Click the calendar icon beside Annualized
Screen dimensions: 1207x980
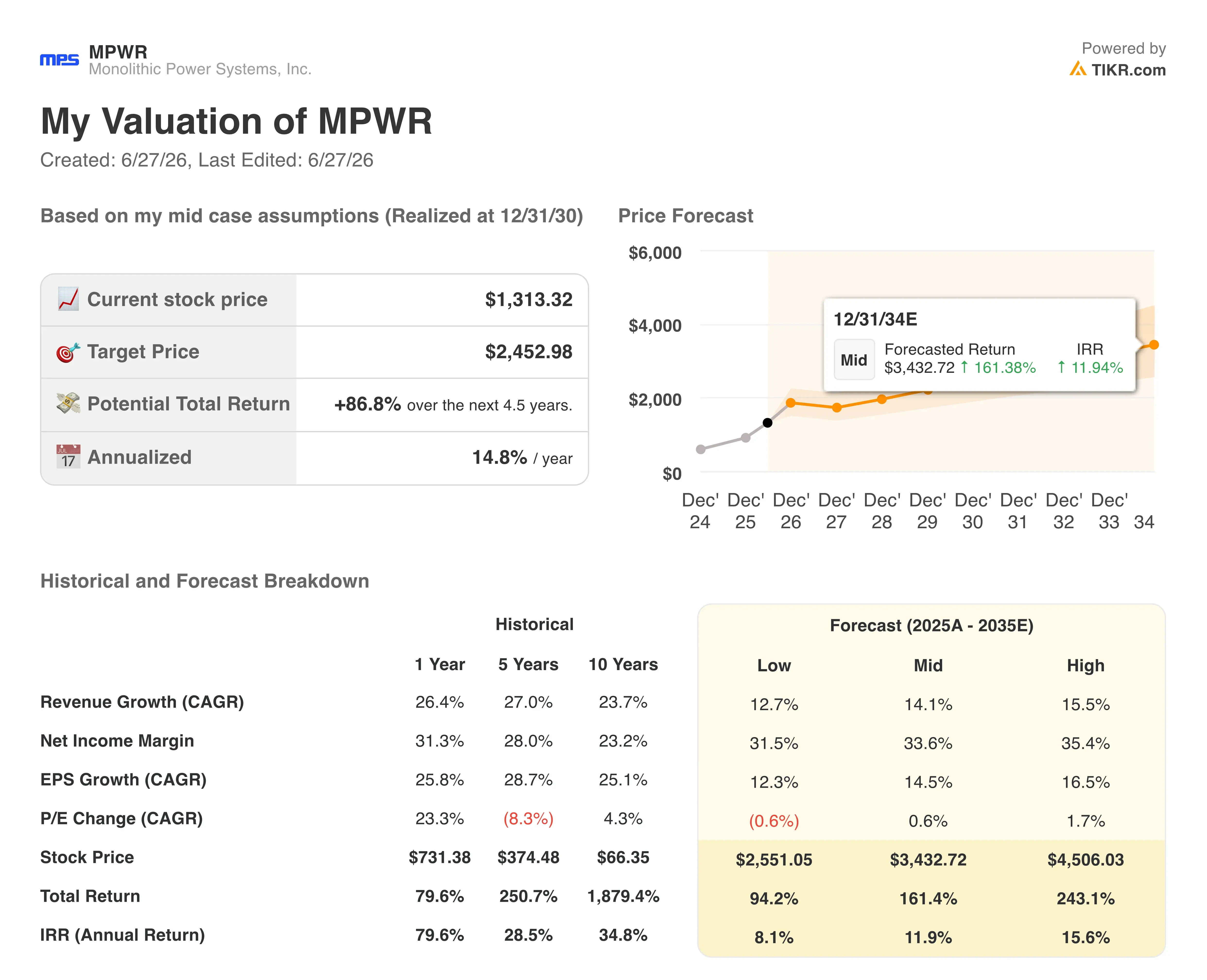68,457
